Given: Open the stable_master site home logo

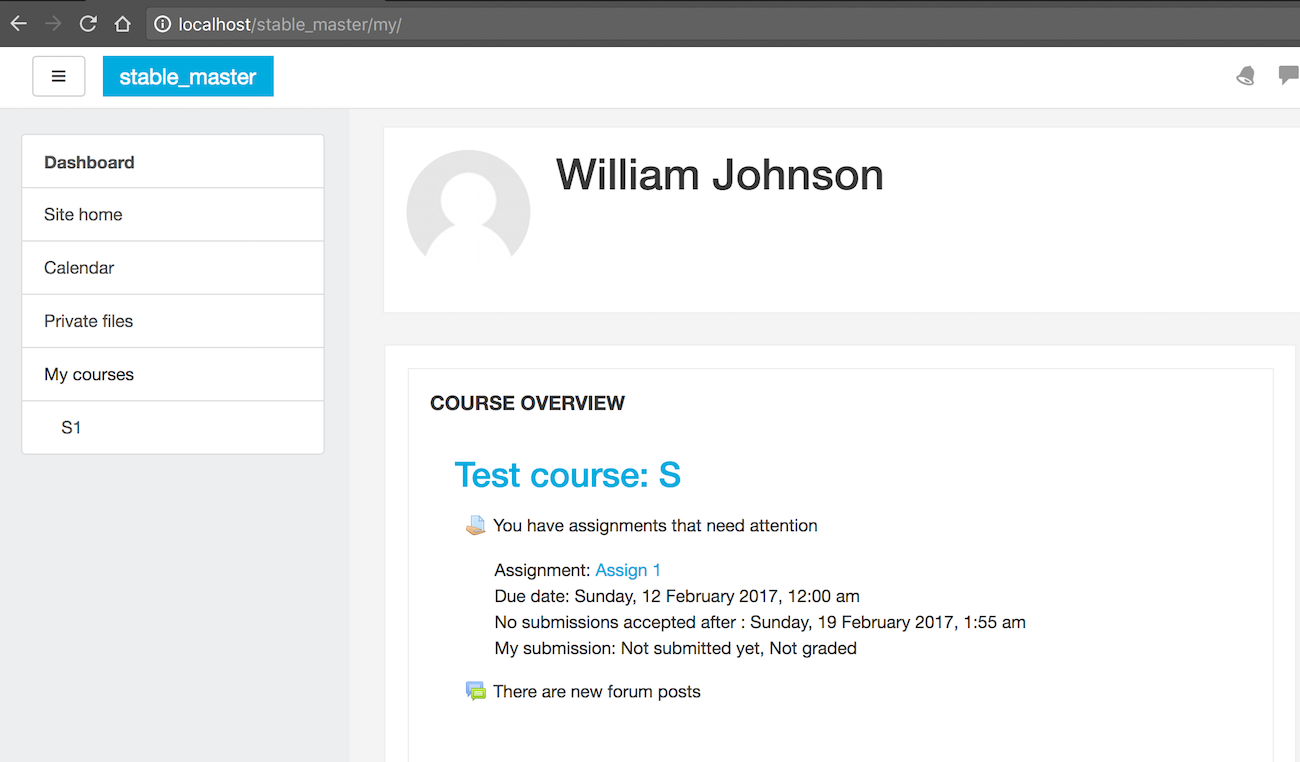Looking at the screenshot, I should tap(188, 76).
